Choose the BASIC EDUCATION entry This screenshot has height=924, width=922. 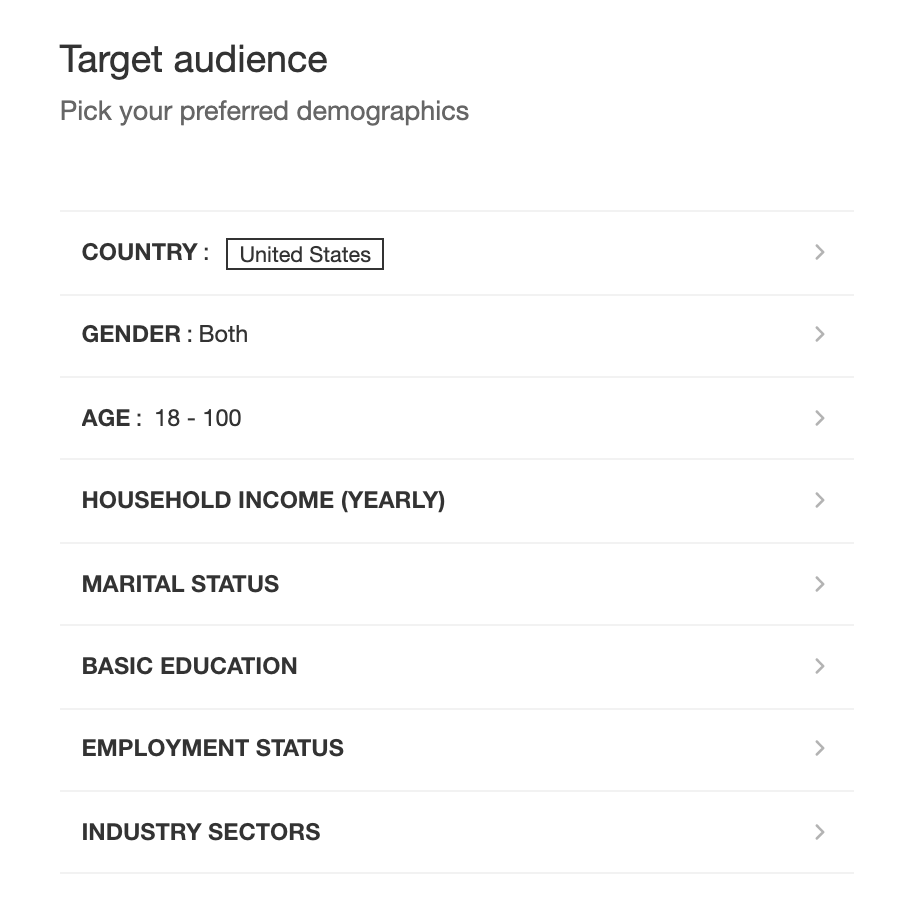tap(189, 666)
